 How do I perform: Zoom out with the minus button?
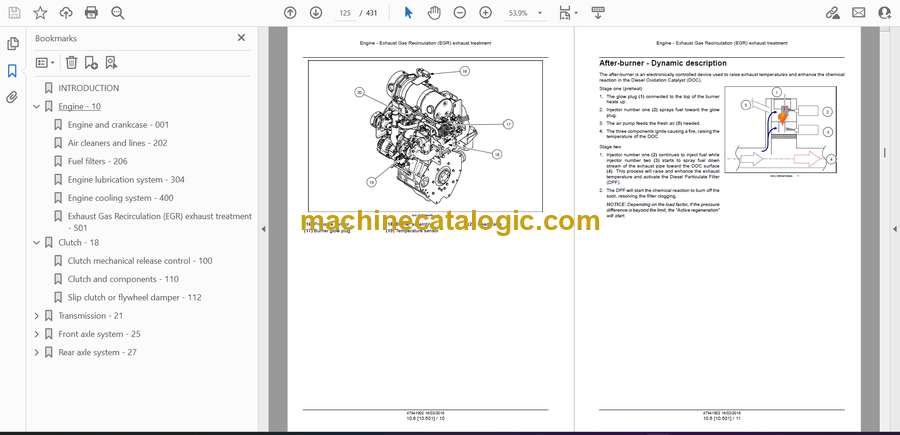point(460,13)
